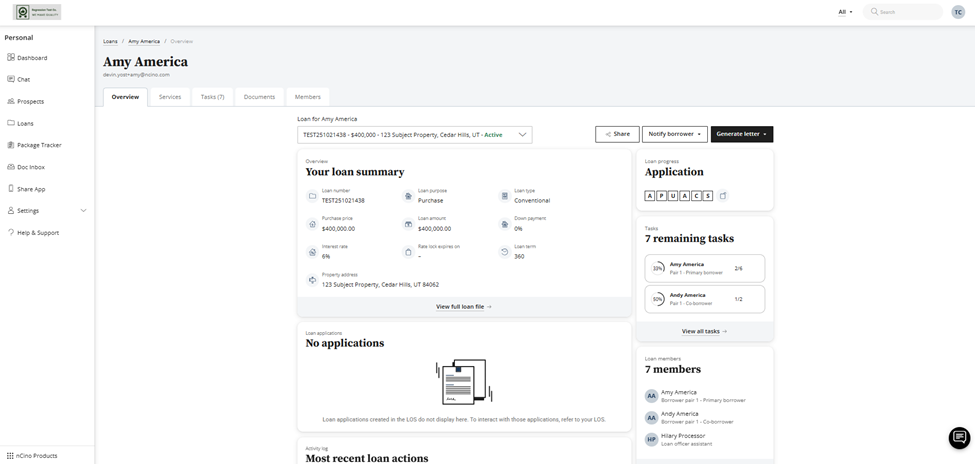Viewport: 975px width, 464px height.
Task: Open the Notify borrower dropdown
Action: coord(674,134)
